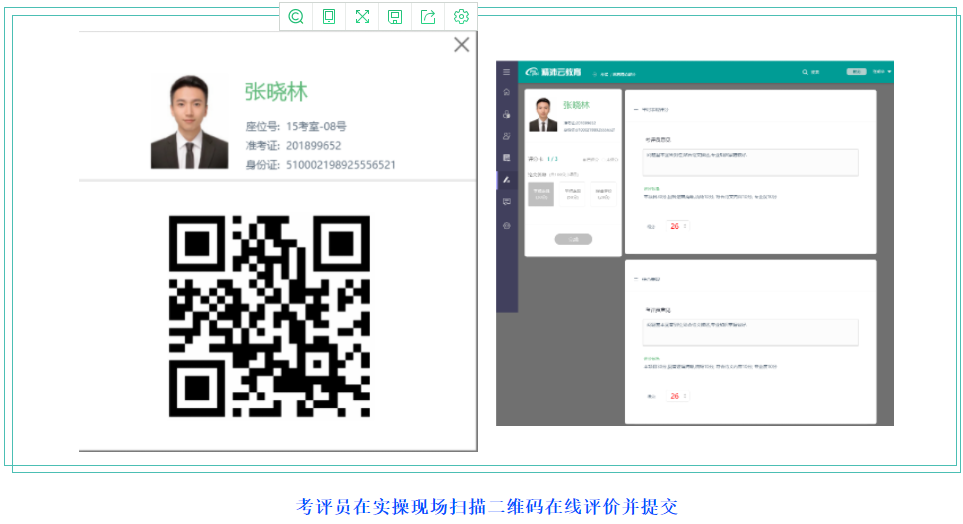
Task: Collapse the lower scoring section via minus icon
Action: (x=636, y=279)
